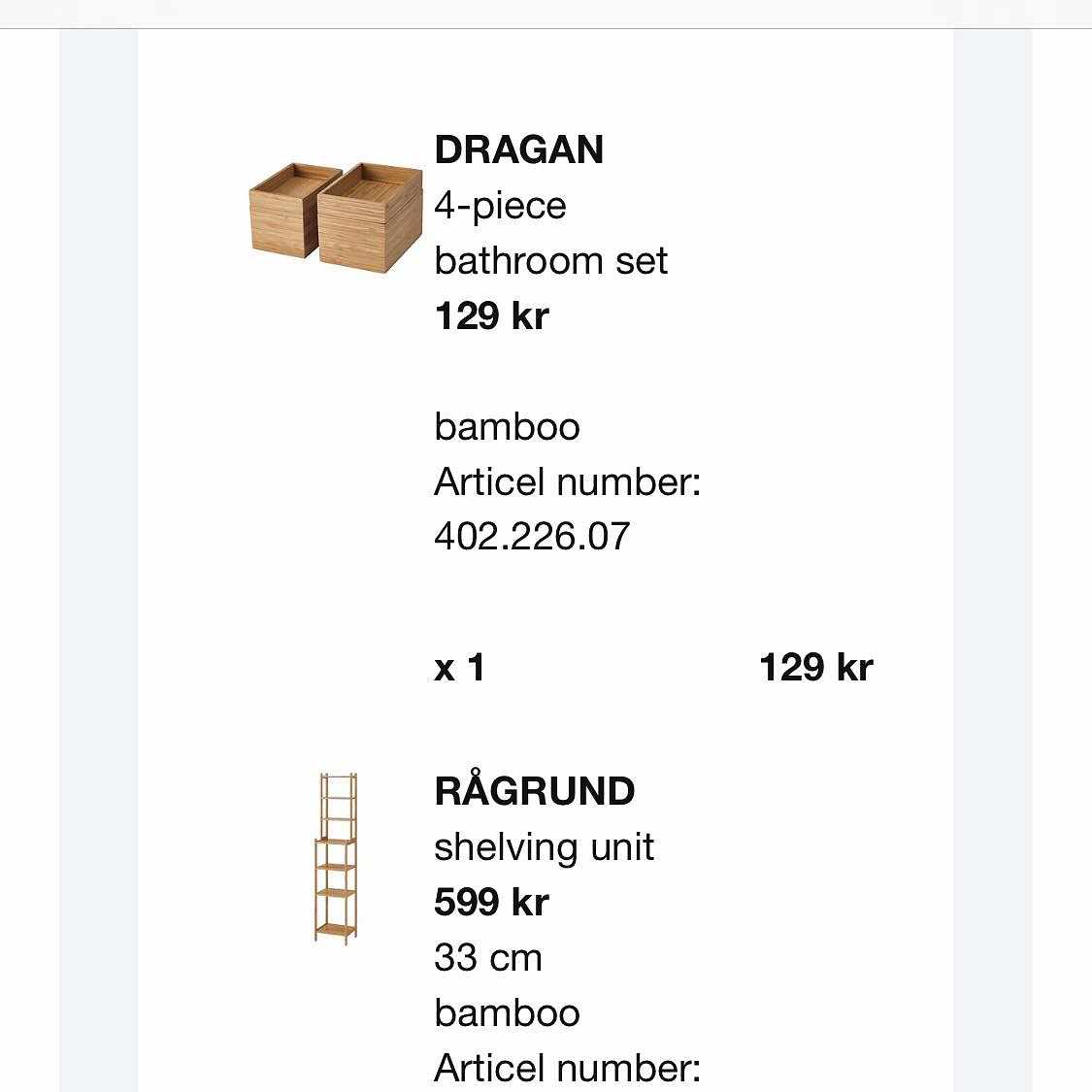Screen dimensions: 1092x1092
Task: Click DRAGAN's 129 kr unit price
Action: 491,316
